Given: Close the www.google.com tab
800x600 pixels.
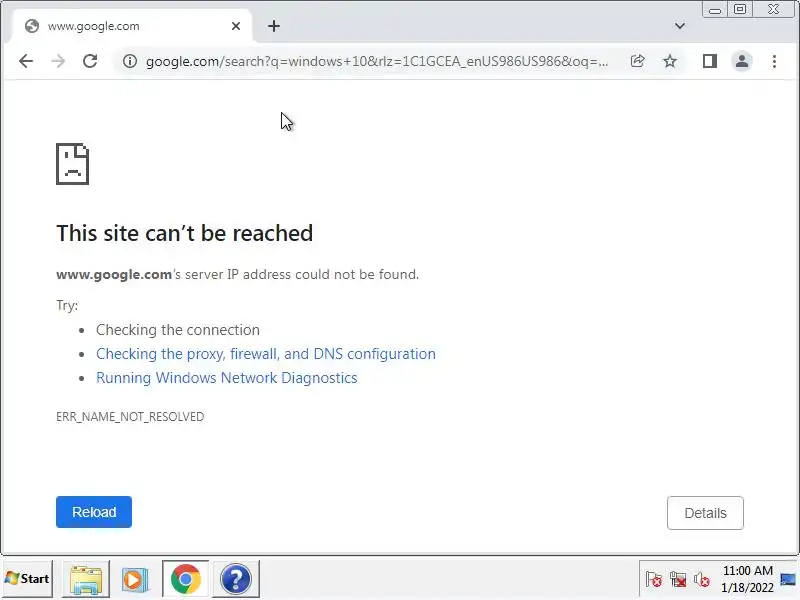Looking at the screenshot, I should tap(236, 26).
